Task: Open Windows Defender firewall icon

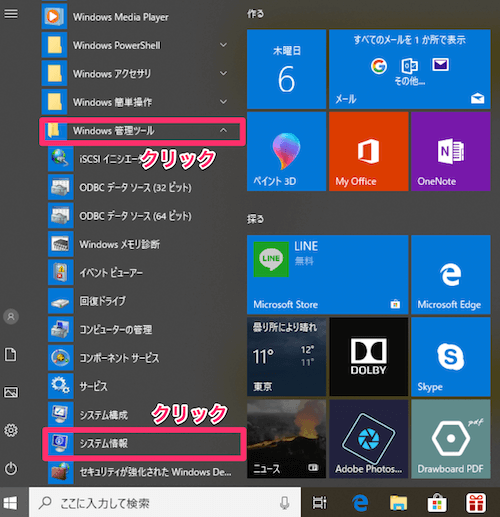Action: [x=60, y=471]
